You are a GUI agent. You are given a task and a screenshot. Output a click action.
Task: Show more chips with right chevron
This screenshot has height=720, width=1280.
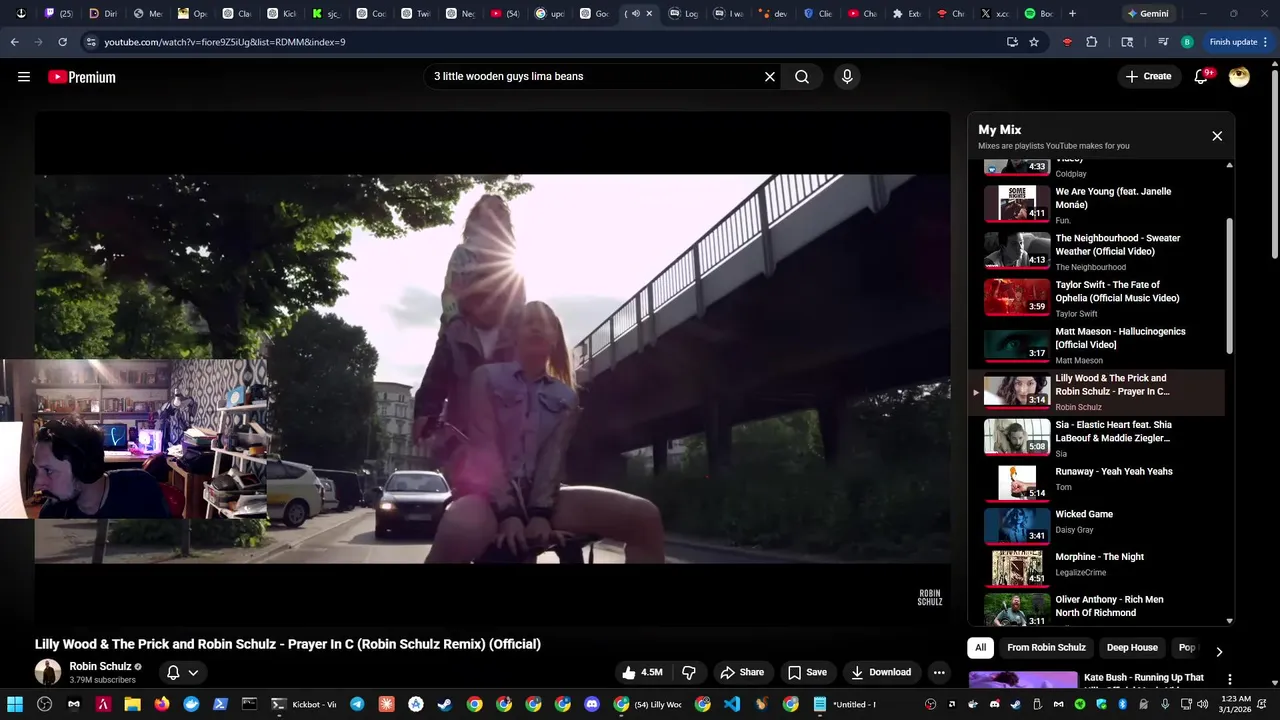(1219, 652)
